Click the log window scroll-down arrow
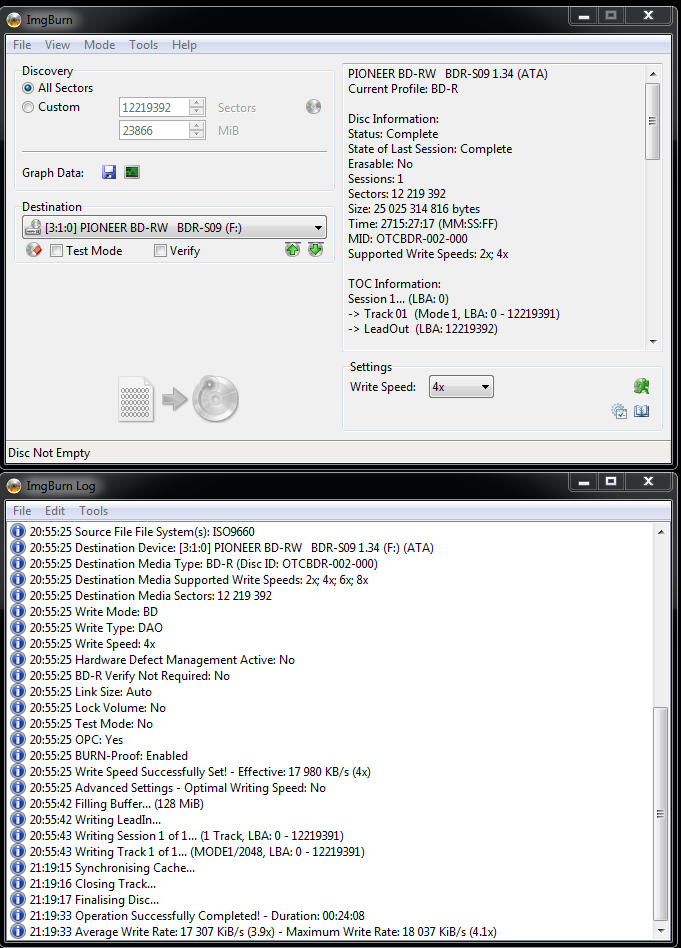The width and height of the screenshot is (681, 948). click(660, 931)
